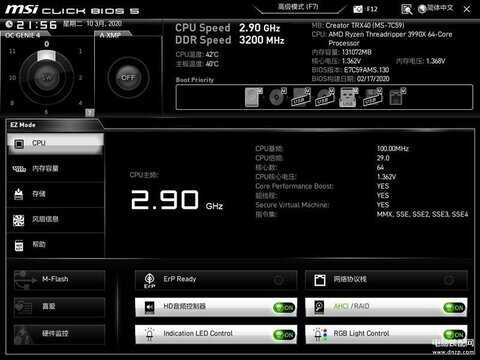Image resolution: width=480 pixels, height=360 pixels.
Task: Click the MMX, SSE, SSE2 instruction set text
Action: (x=422, y=214)
